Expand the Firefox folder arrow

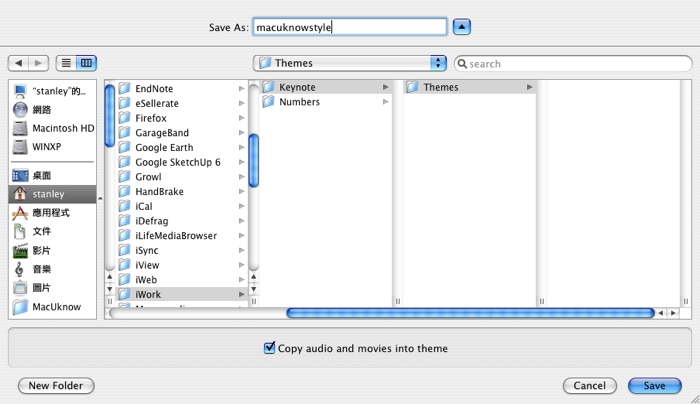click(x=241, y=118)
